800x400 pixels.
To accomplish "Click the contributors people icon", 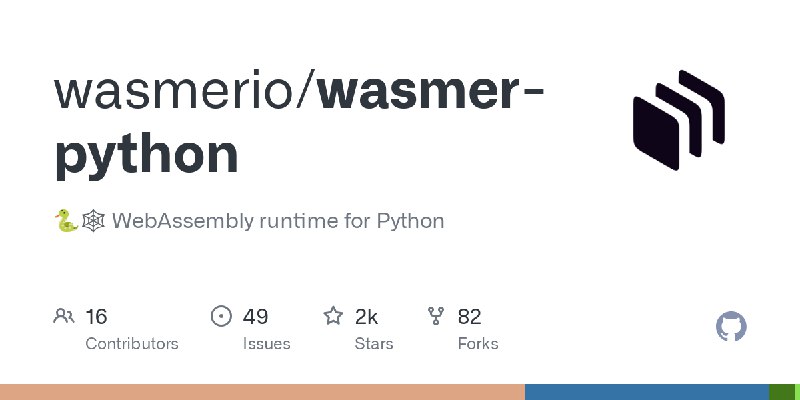I will click(64, 316).
